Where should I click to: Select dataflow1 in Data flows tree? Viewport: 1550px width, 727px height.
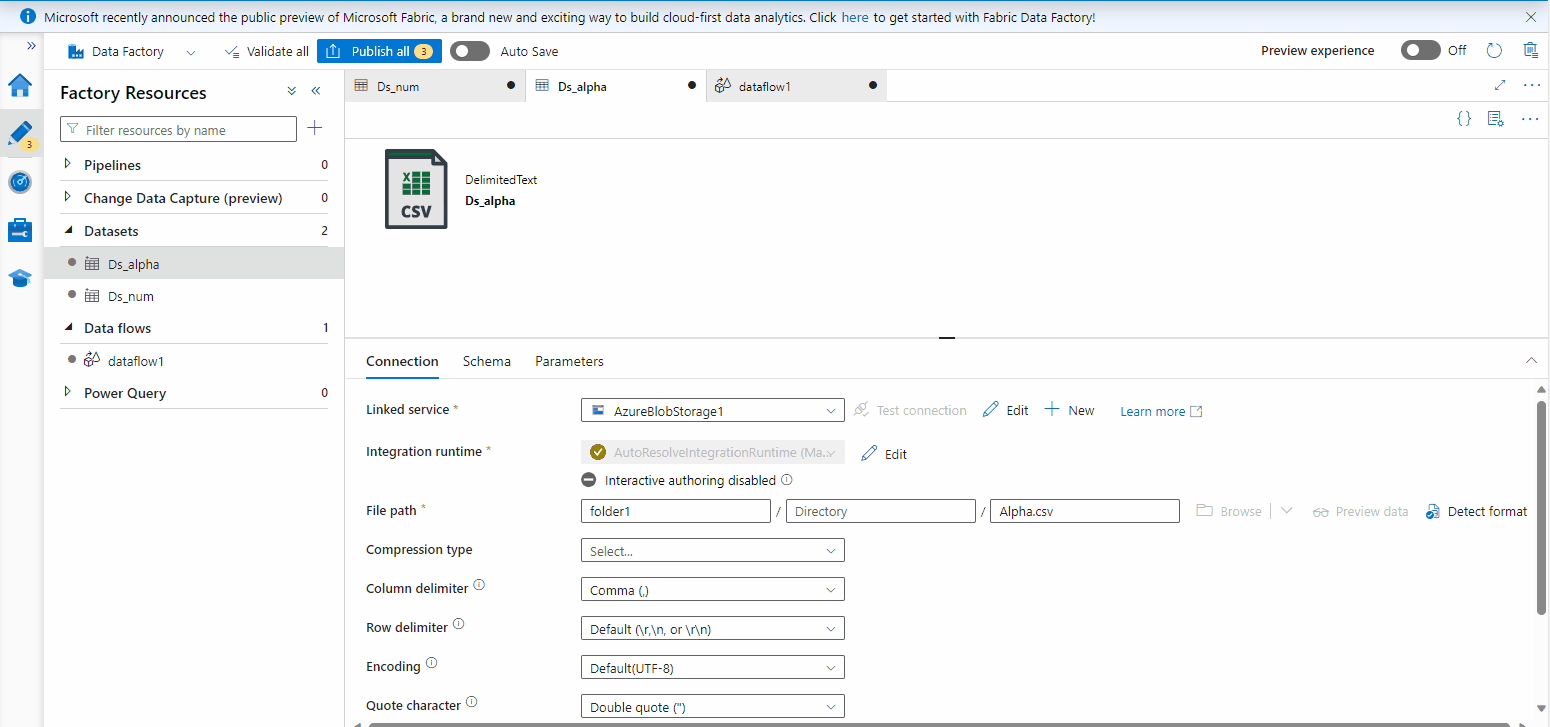(x=194, y=361)
